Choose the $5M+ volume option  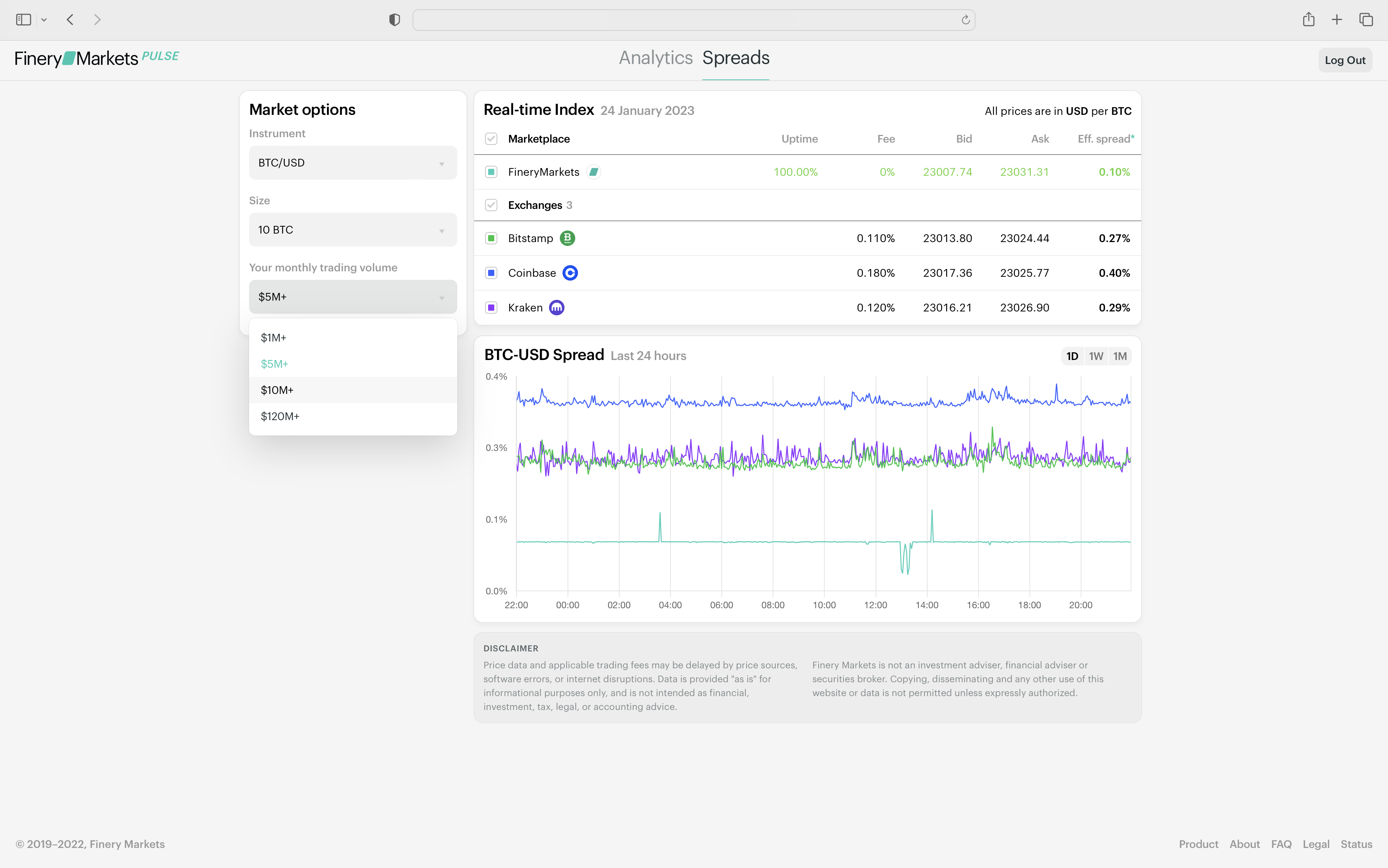click(x=353, y=364)
